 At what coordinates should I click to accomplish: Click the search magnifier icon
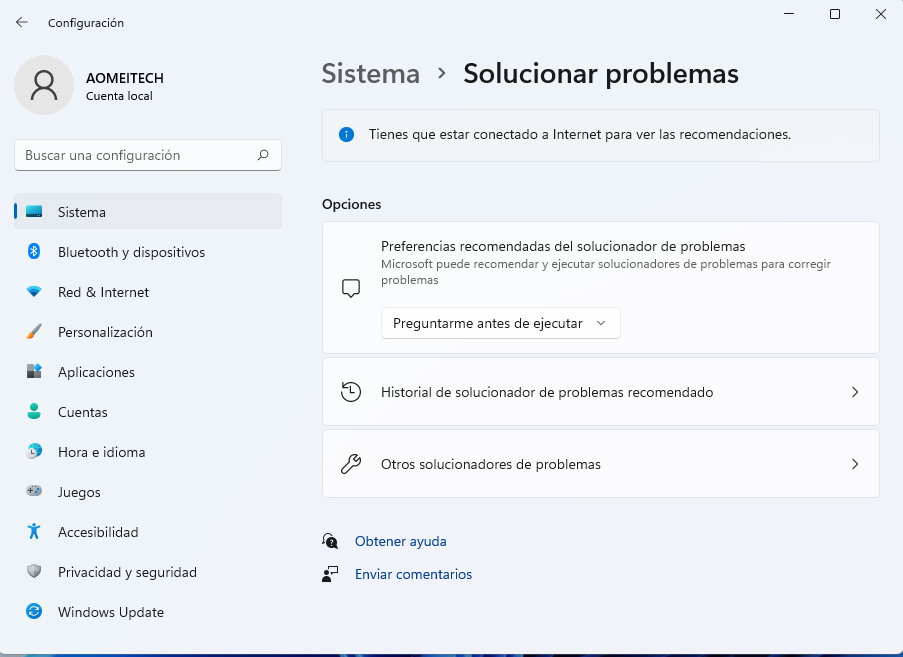263,155
